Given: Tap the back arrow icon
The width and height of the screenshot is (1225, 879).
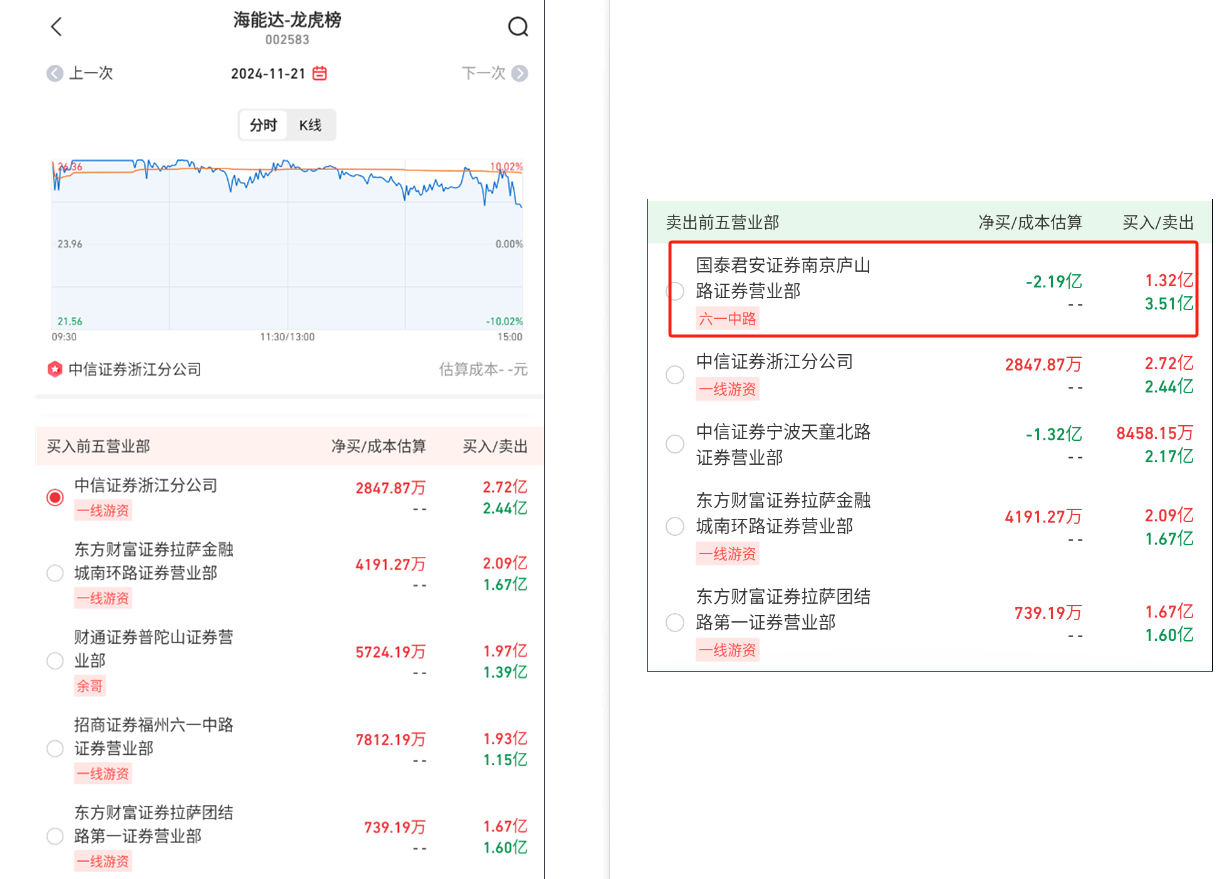Looking at the screenshot, I should pos(56,27).
